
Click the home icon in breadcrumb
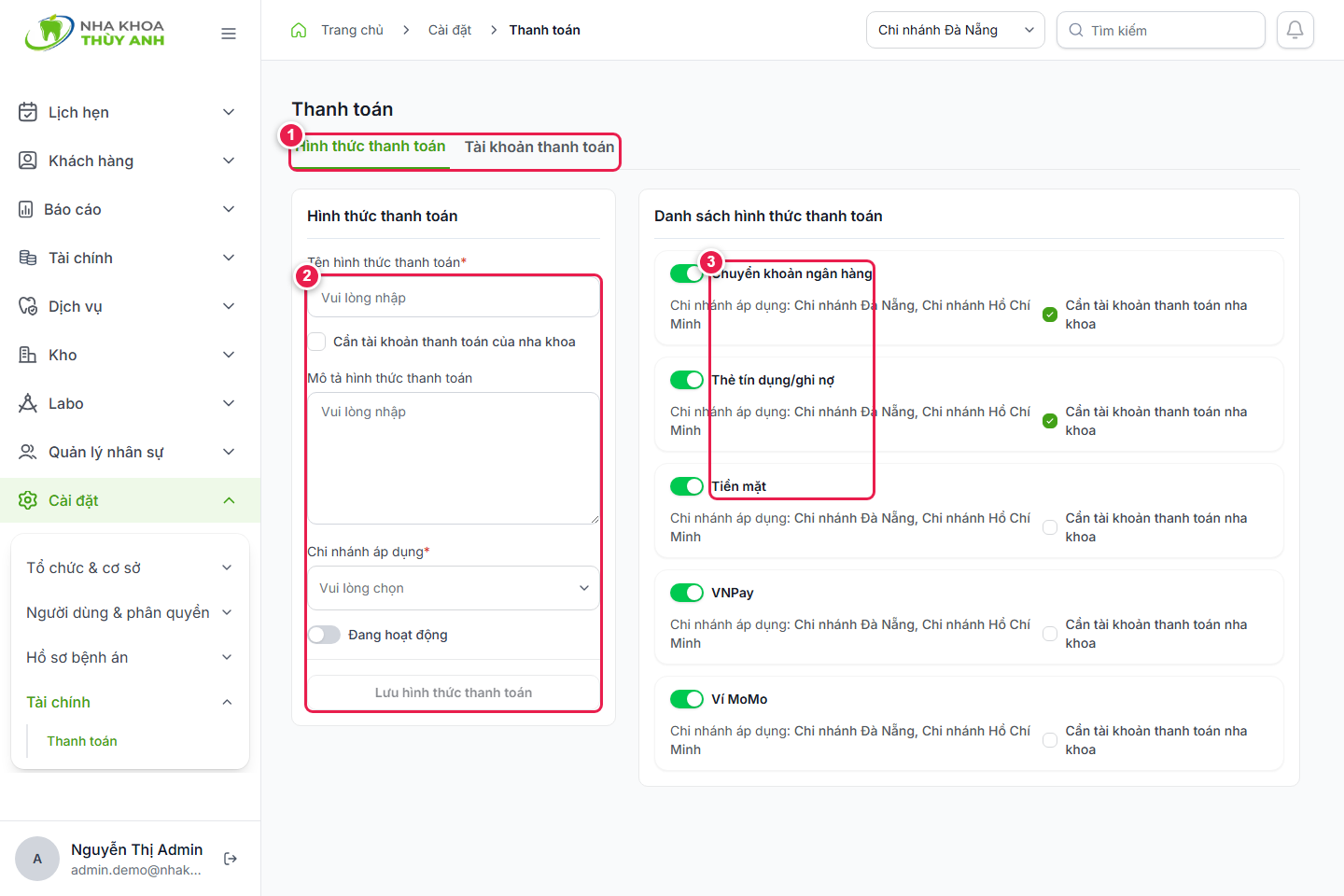point(299,30)
